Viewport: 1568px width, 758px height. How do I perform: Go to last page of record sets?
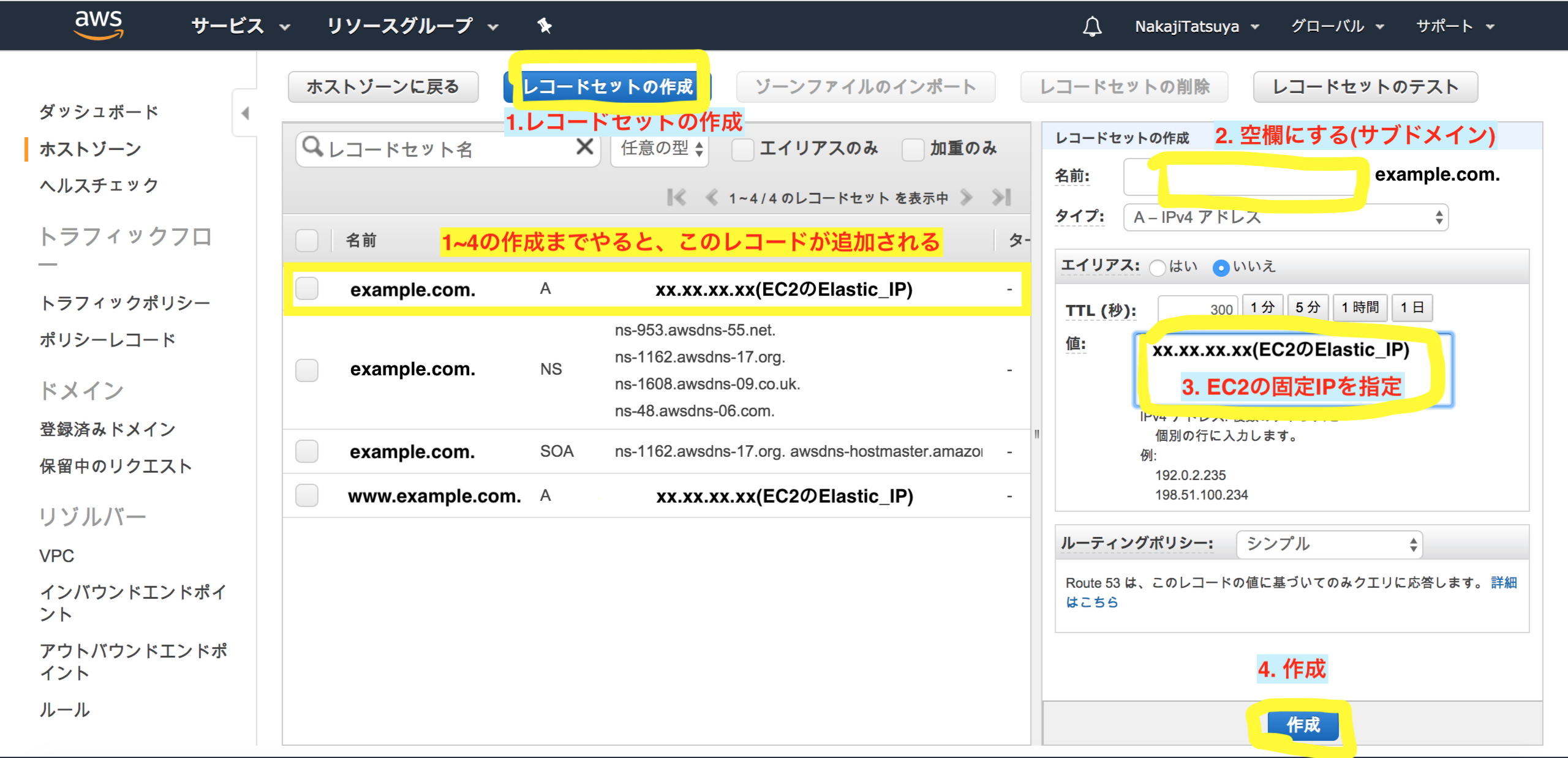(1002, 197)
